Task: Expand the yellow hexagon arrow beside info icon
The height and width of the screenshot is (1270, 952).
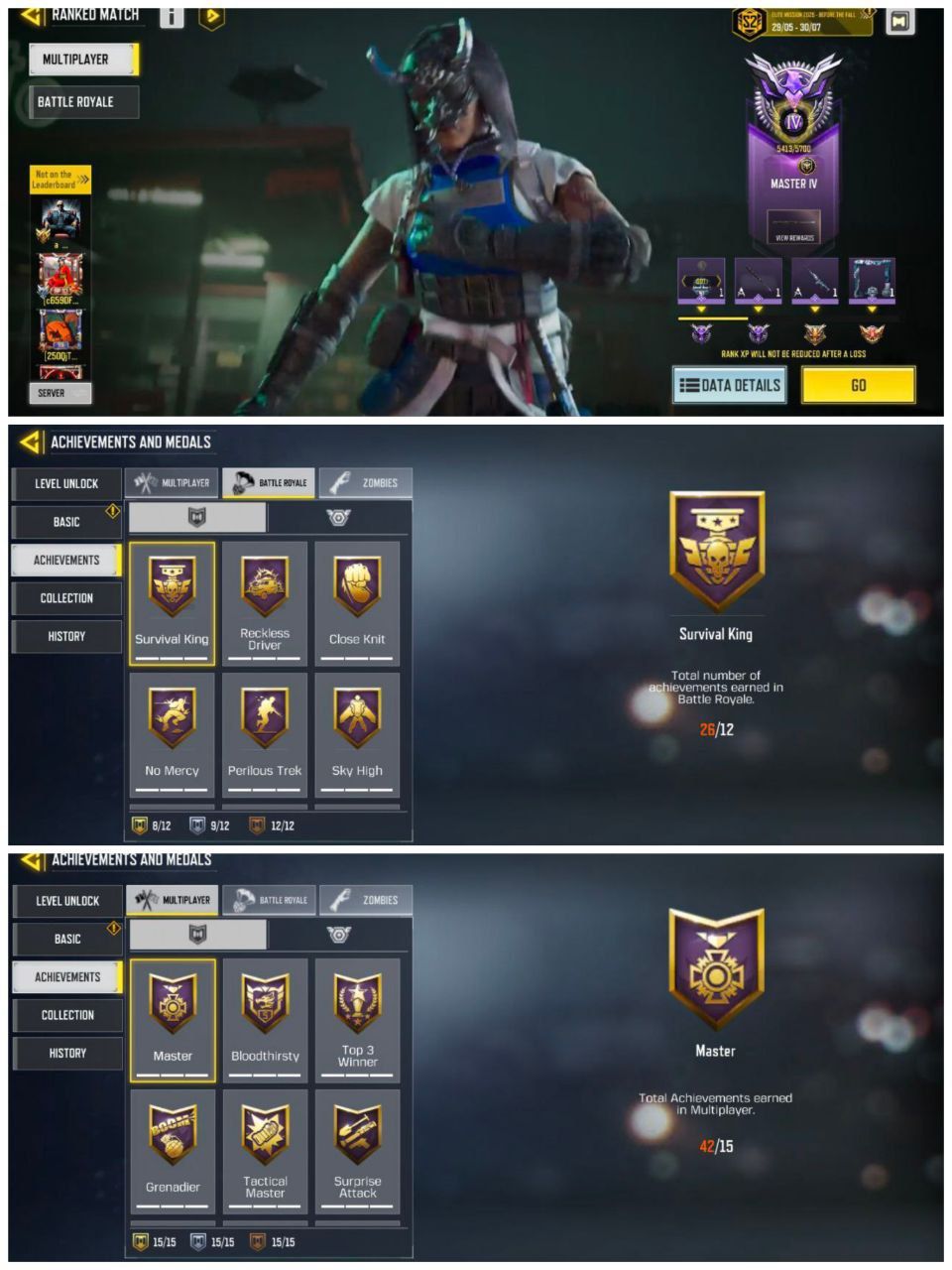Action: pyautogui.click(x=211, y=17)
